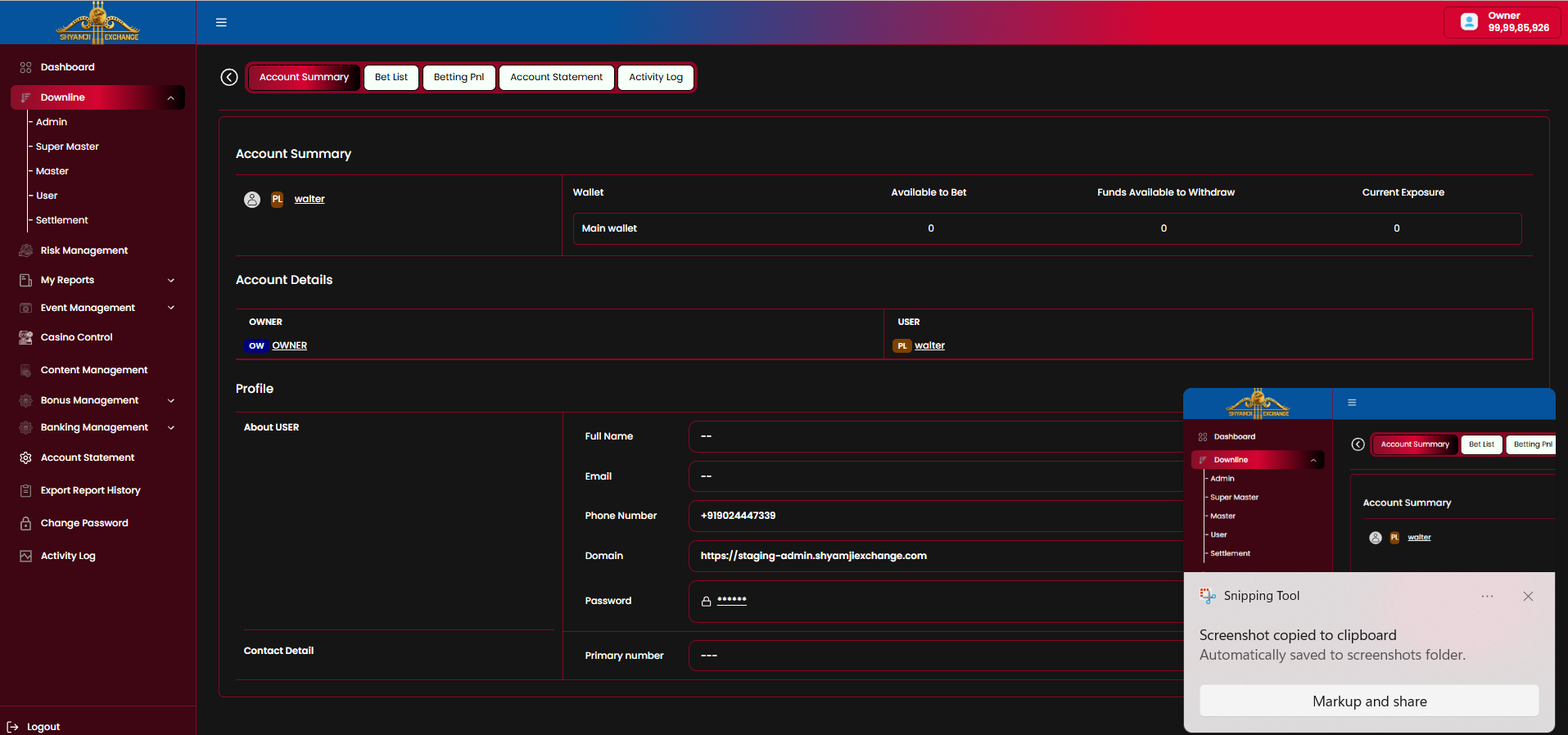Click the Event Management icon
The height and width of the screenshot is (735, 1568).
pyautogui.click(x=25, y=308)
